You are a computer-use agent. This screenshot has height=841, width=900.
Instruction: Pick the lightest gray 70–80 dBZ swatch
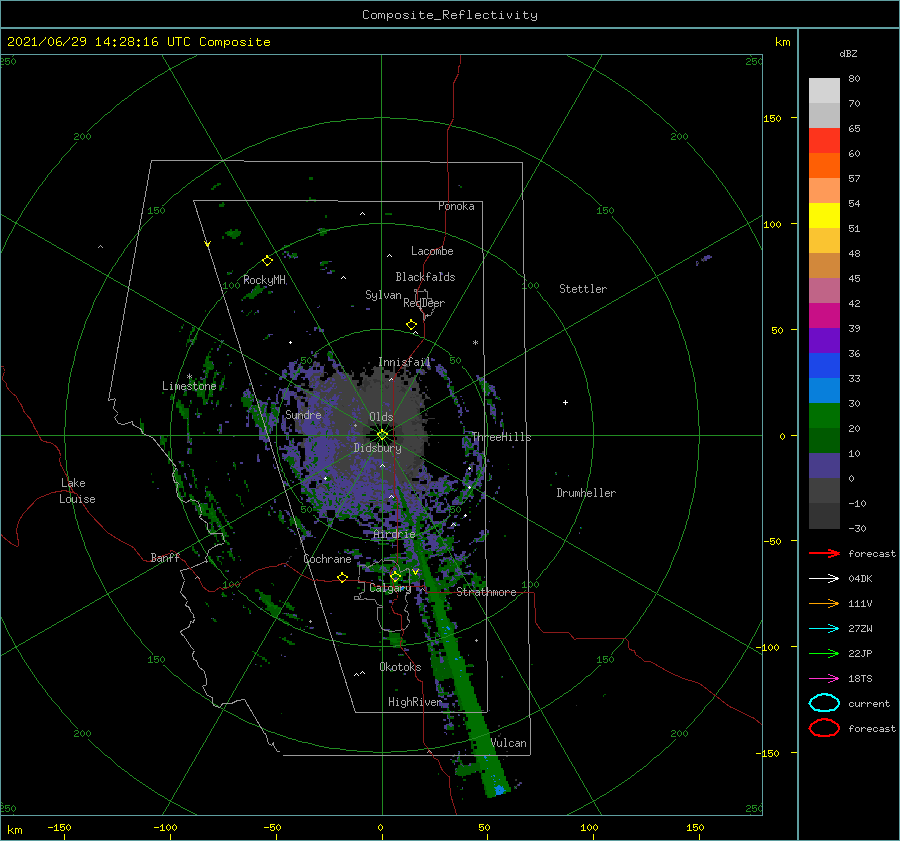824,90
